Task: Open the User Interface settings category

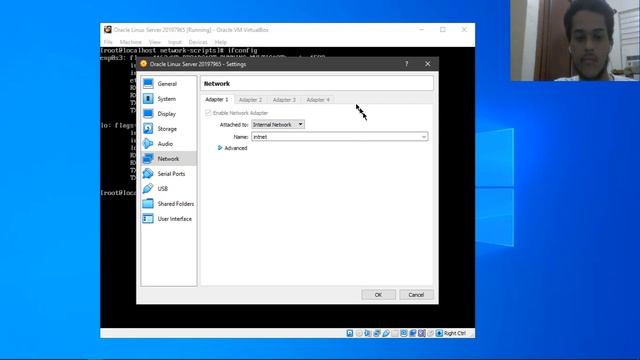Action: pos(168,219)
